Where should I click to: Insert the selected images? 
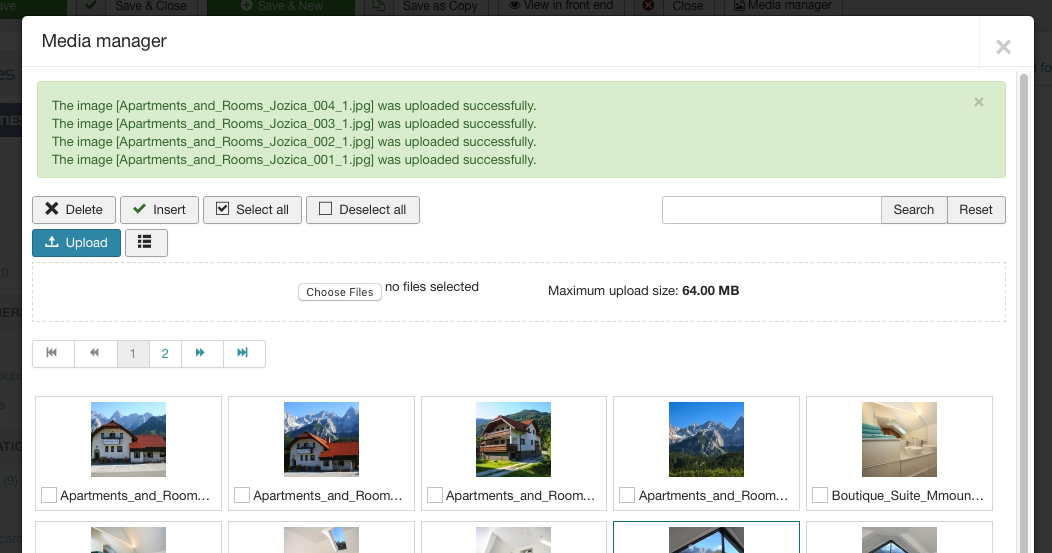pos(159,209)
